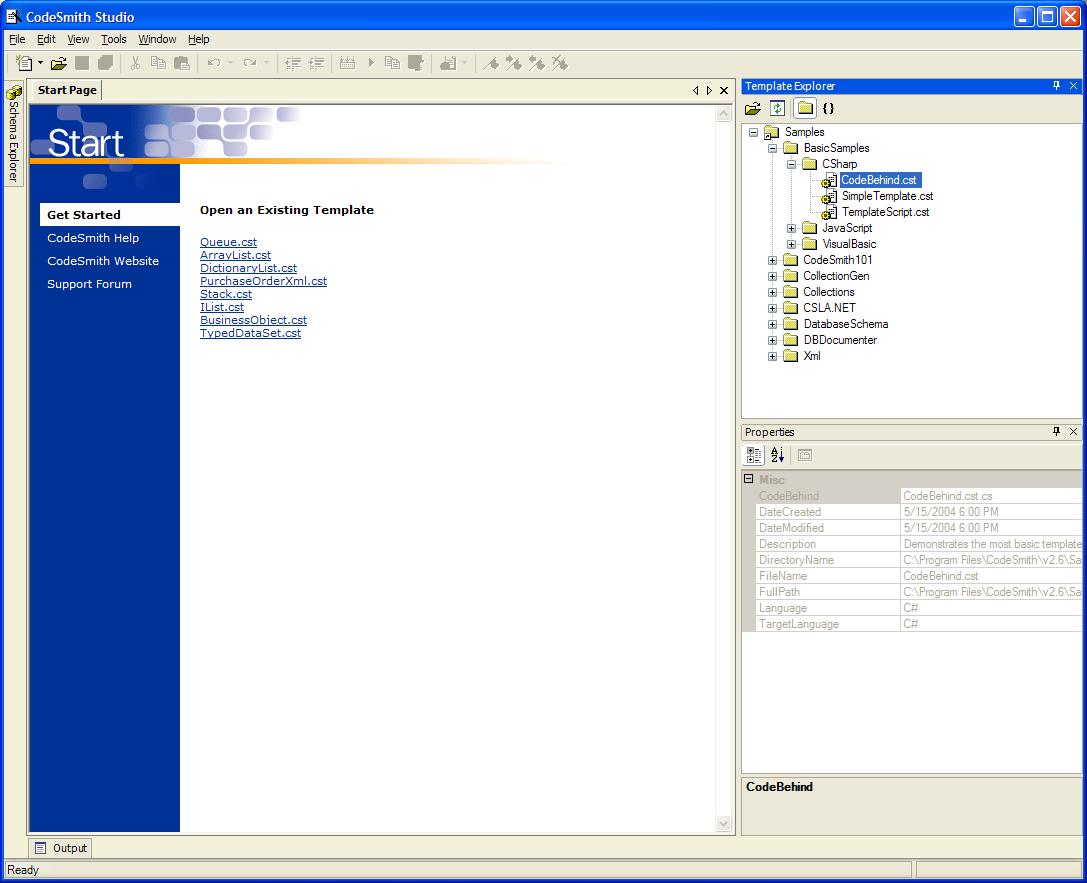
Task: Expand the DatabaseSchema folder node
Action: point(772,324)
